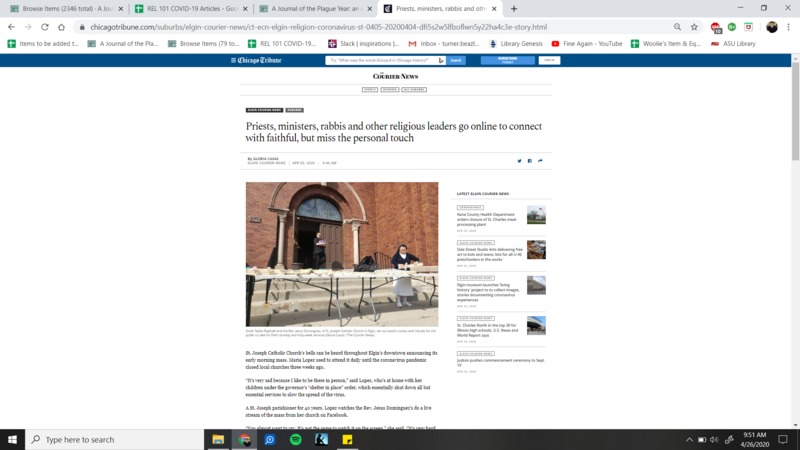Open the Side Street Studio Arts story

490,254
